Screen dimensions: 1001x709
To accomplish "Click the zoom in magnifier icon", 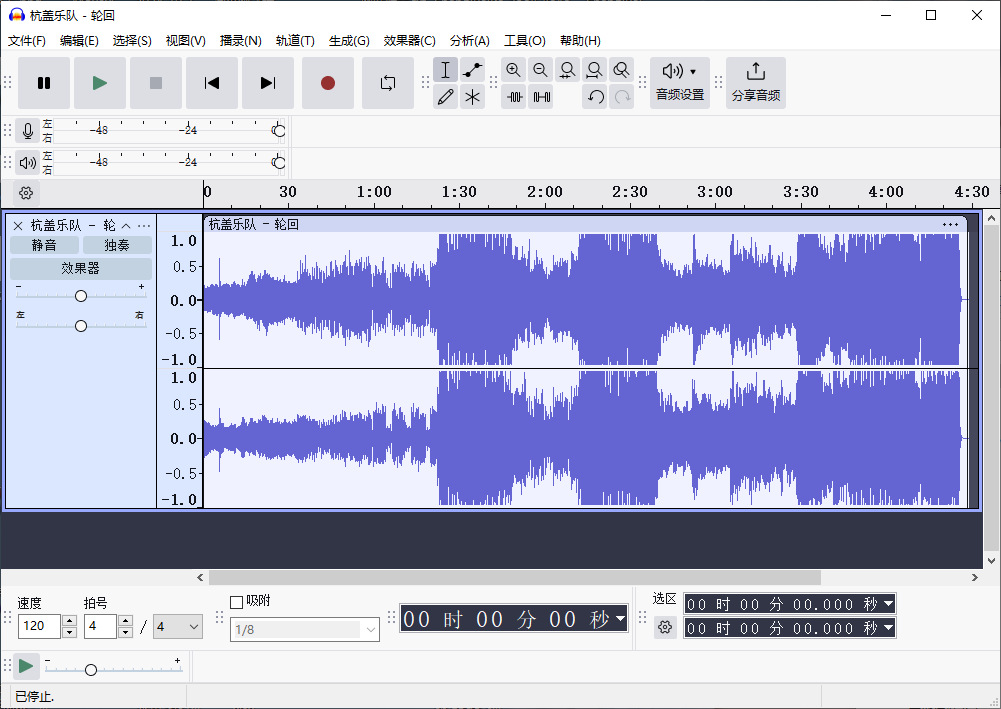I will click(514, 70).
